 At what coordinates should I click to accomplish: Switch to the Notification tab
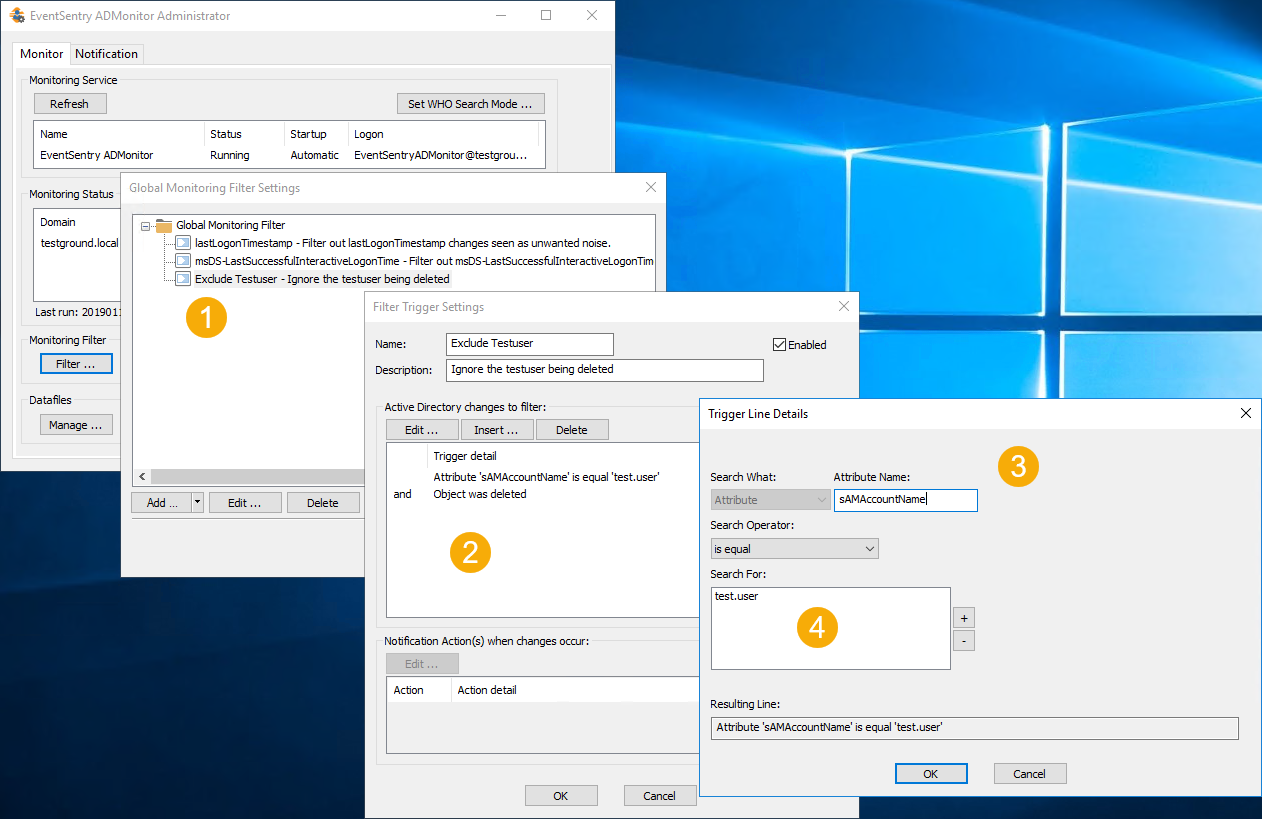(x=106, y=54)
